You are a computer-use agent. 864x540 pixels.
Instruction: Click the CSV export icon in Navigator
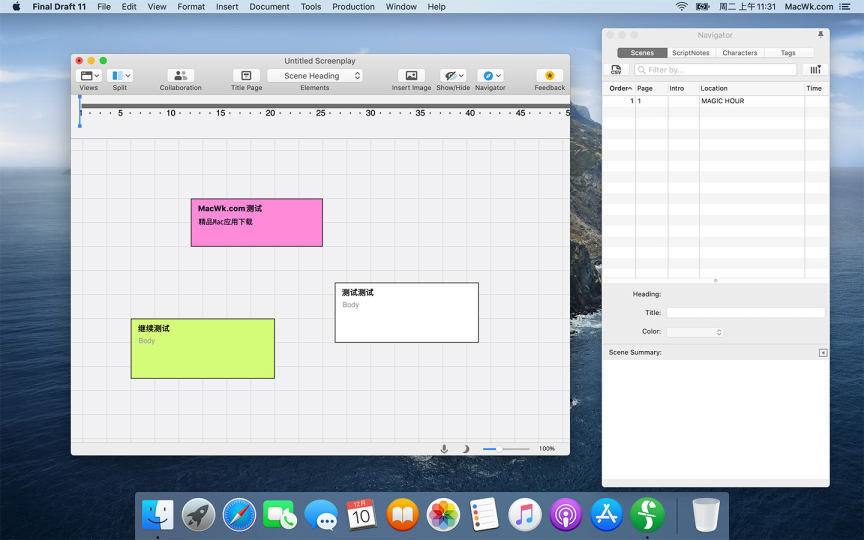pos(616,69)
